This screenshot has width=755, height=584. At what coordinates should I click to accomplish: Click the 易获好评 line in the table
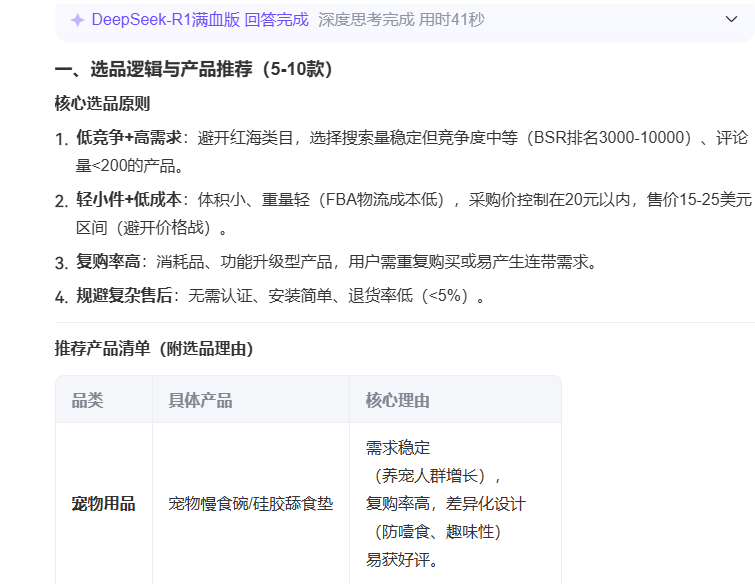pos(401,559)
